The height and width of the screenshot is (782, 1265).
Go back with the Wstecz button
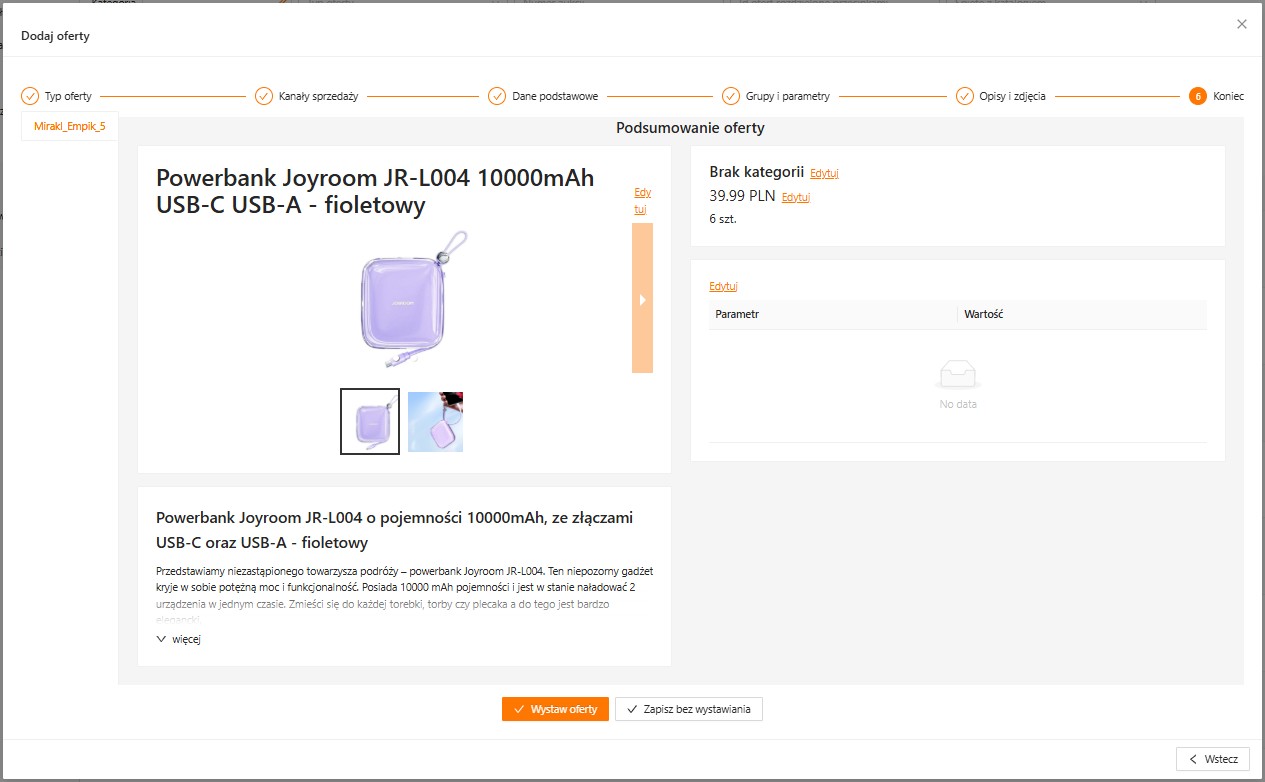click(x=1213, y=759)
